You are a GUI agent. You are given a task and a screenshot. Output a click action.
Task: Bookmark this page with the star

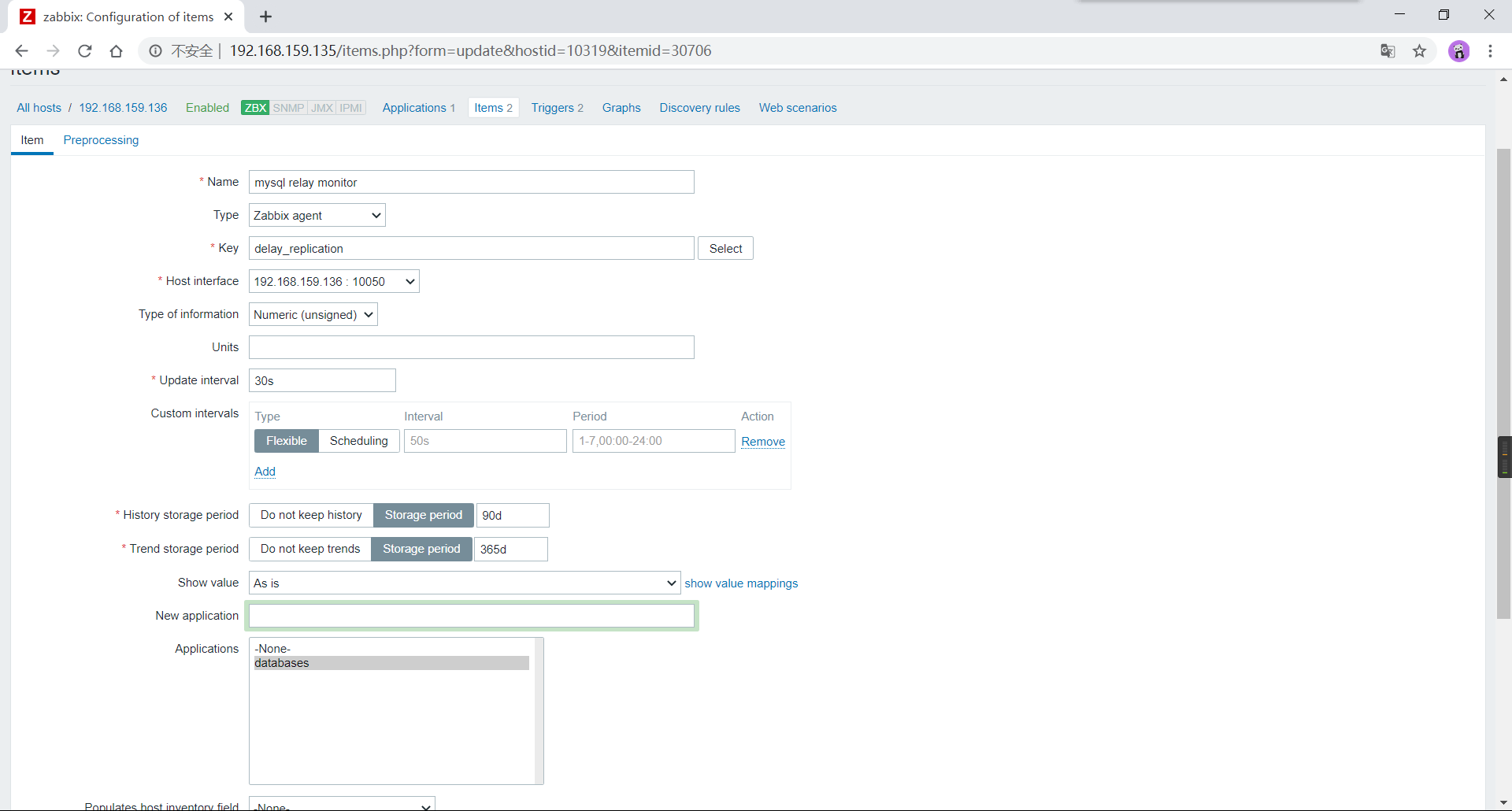1419,51
